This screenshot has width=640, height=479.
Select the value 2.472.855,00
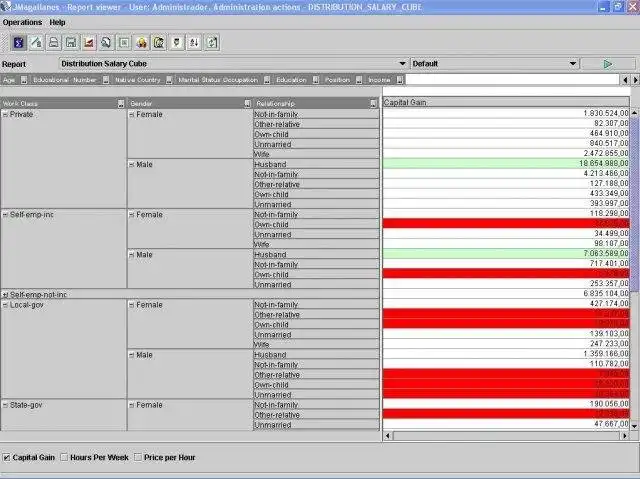(506, 153)
